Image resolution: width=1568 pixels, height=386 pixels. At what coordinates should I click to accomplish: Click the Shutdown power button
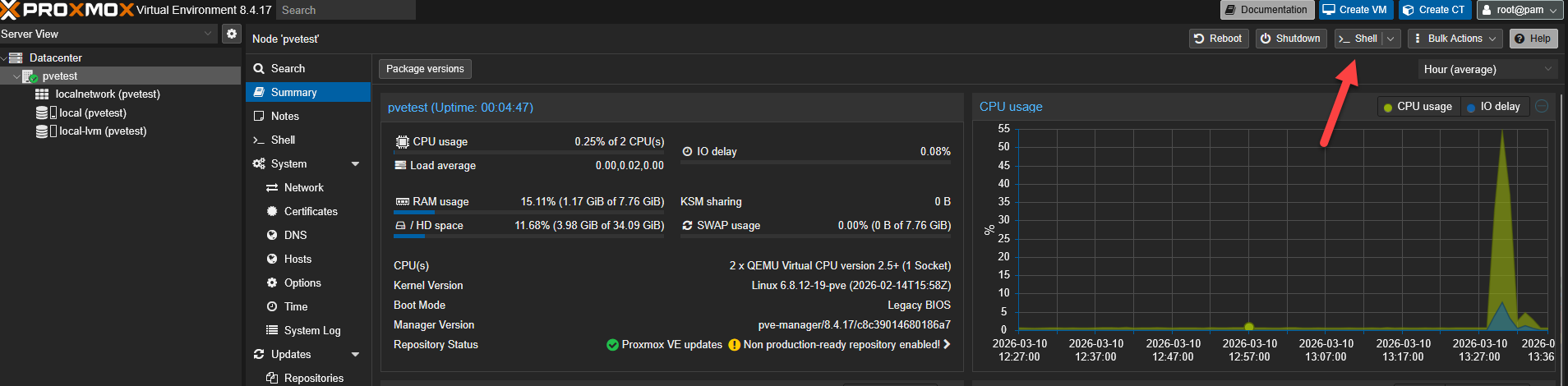tap(1290, 39)
